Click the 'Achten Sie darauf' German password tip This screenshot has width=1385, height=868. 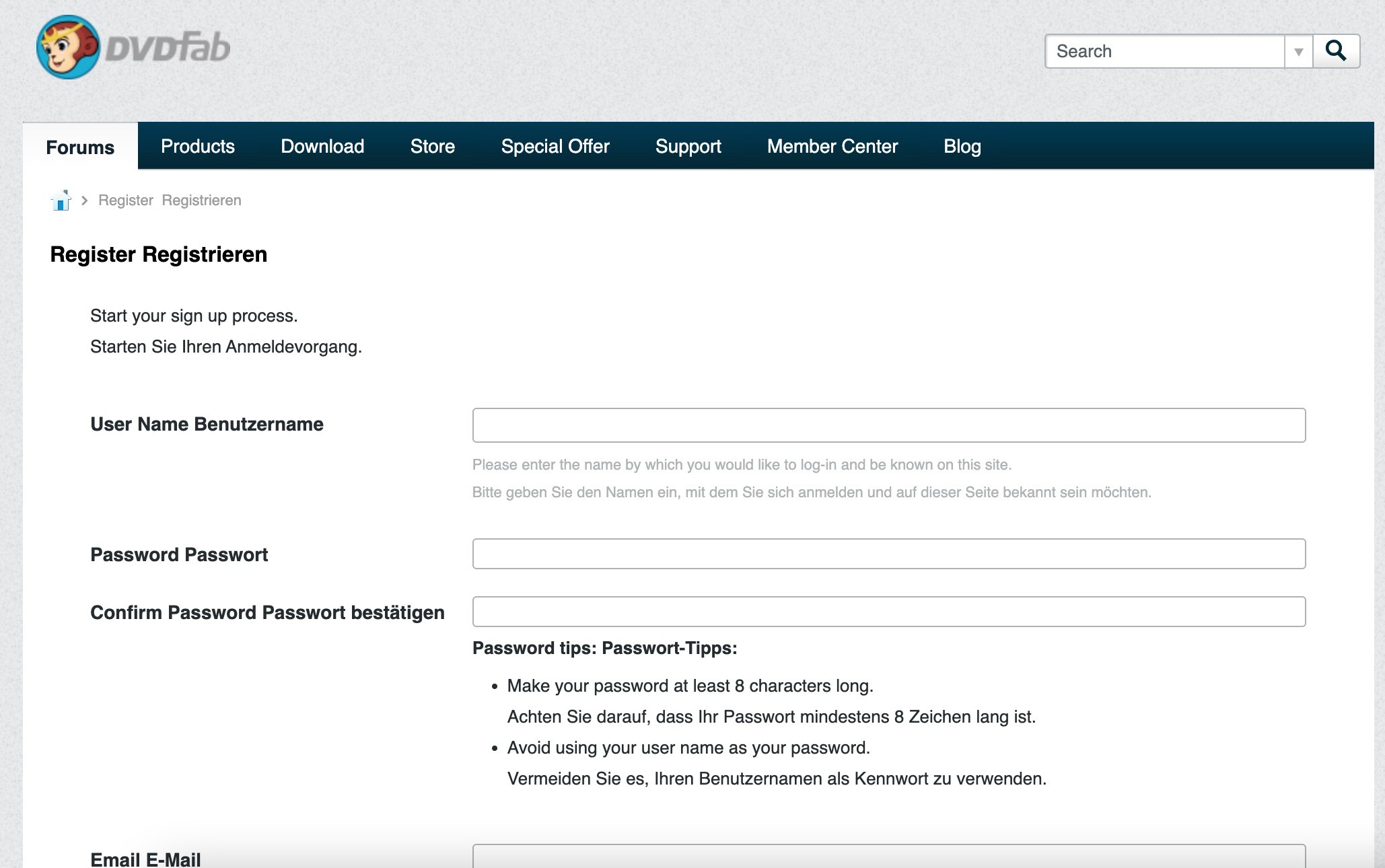tap(771, 717)
